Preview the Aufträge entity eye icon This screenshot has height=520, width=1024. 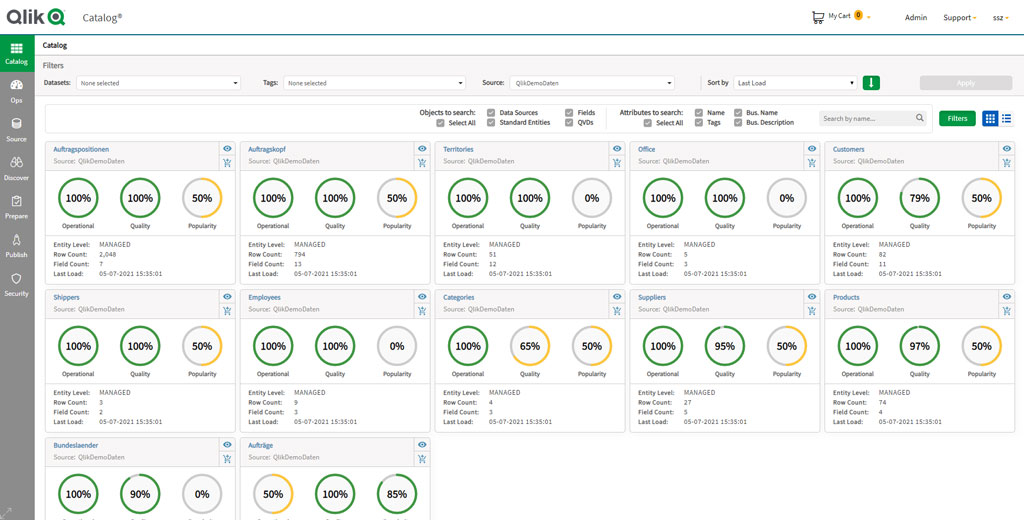tap(423, 444)
